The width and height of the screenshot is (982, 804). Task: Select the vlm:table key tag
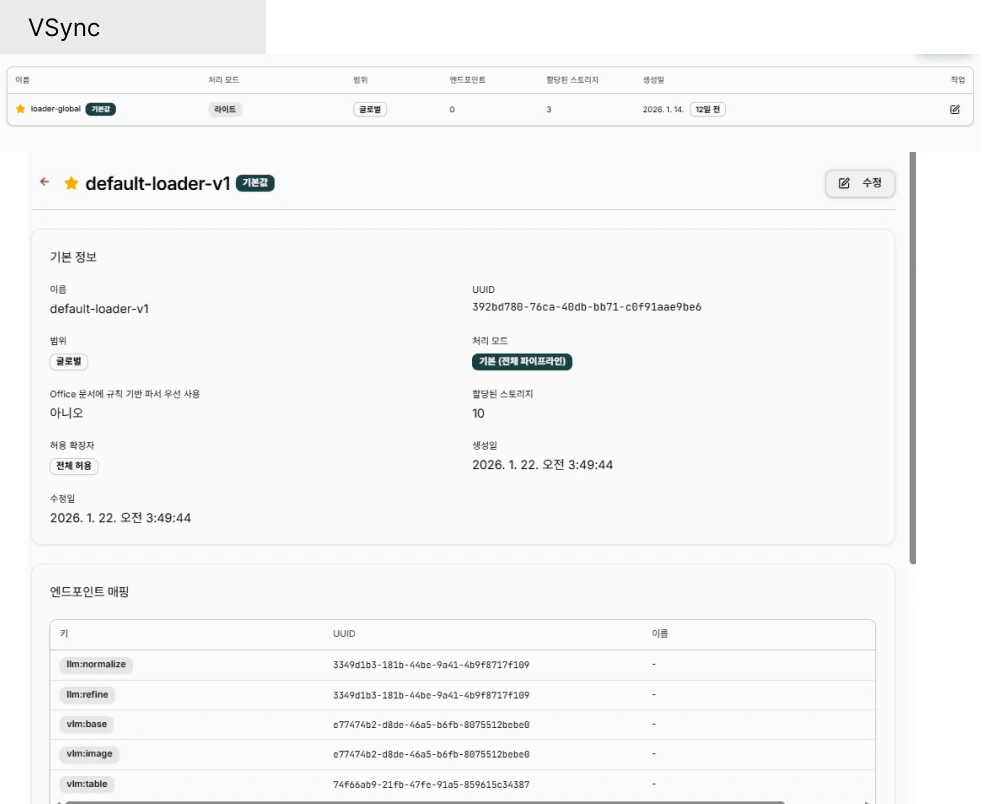tap(87, 783)
